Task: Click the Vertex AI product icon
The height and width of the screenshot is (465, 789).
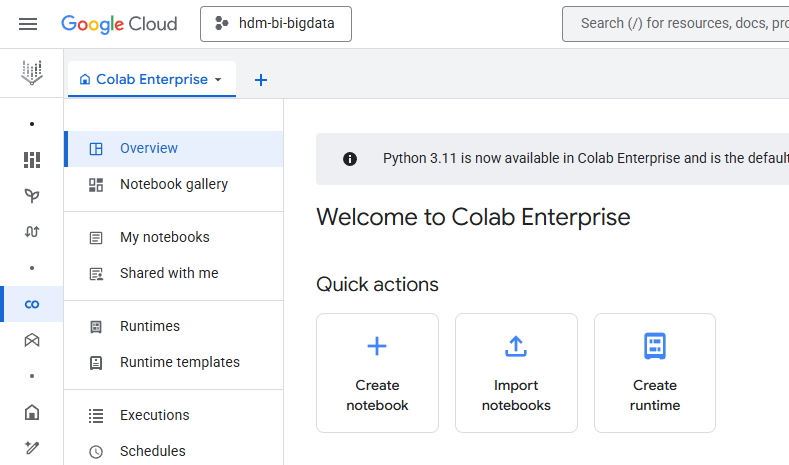Action: click(x=32, y=73)
